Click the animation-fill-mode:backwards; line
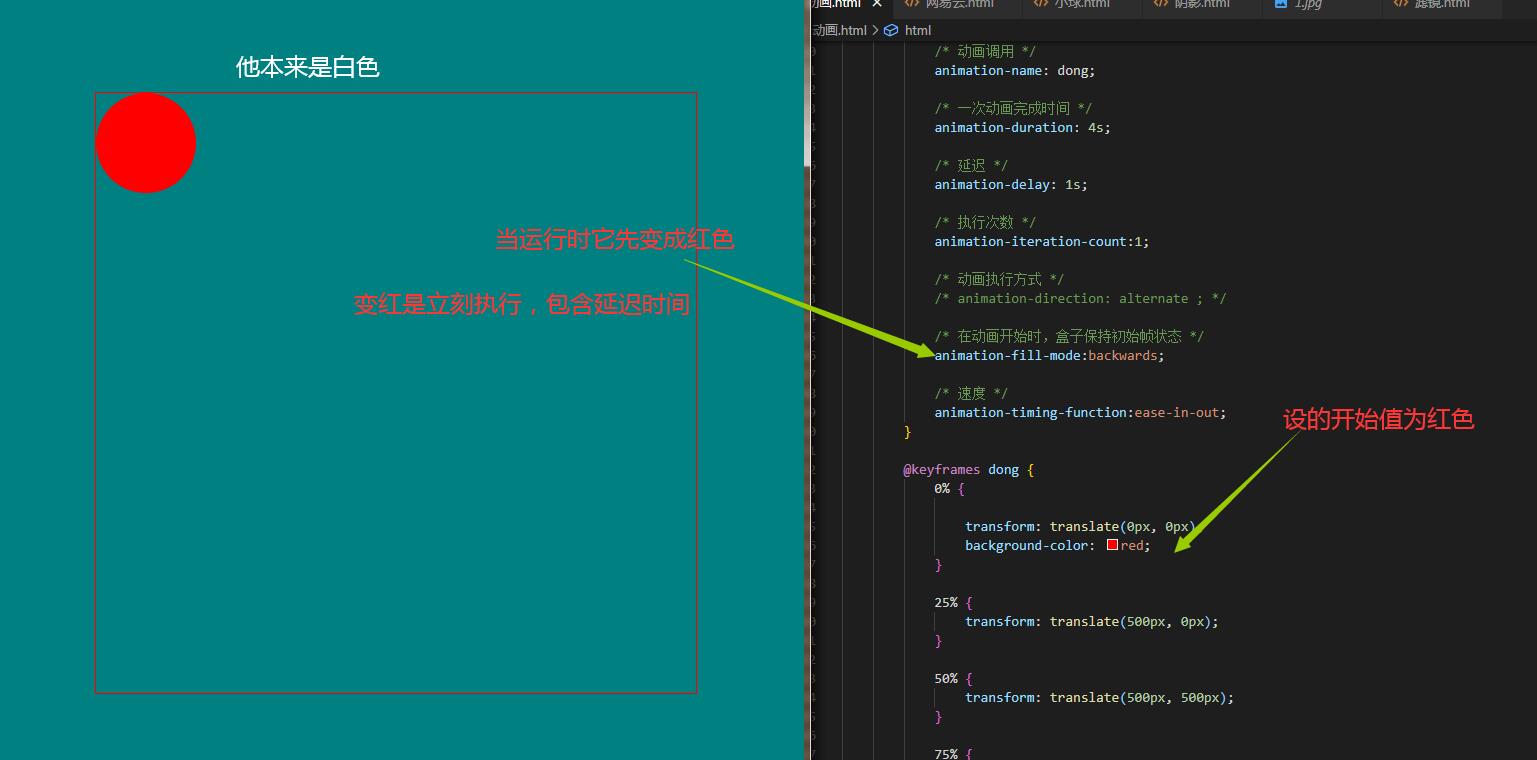Image resolution: width=1537 pixels, height=760 pixels. 1050,355
